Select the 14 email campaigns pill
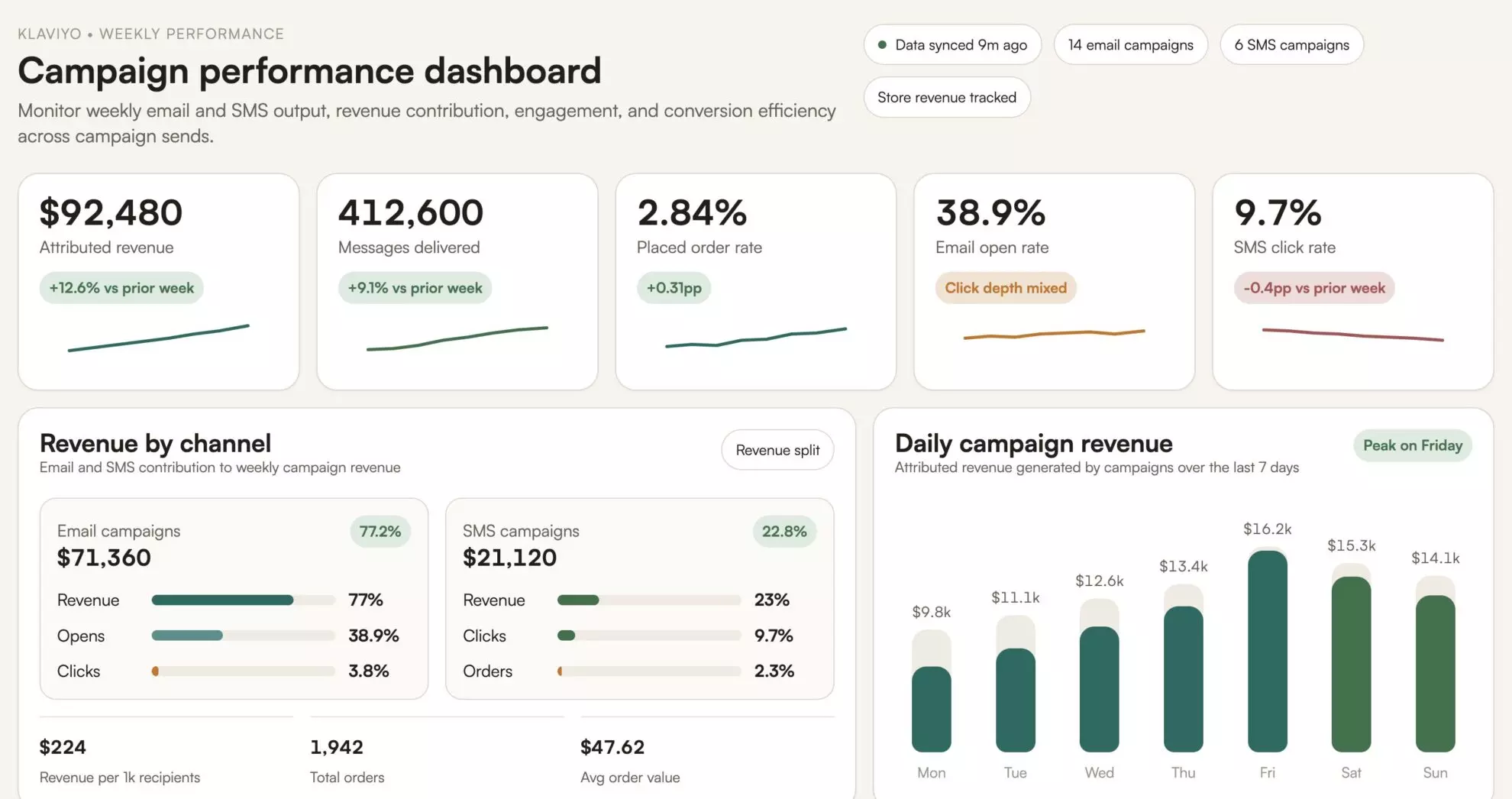 [x=1130, y=45]
